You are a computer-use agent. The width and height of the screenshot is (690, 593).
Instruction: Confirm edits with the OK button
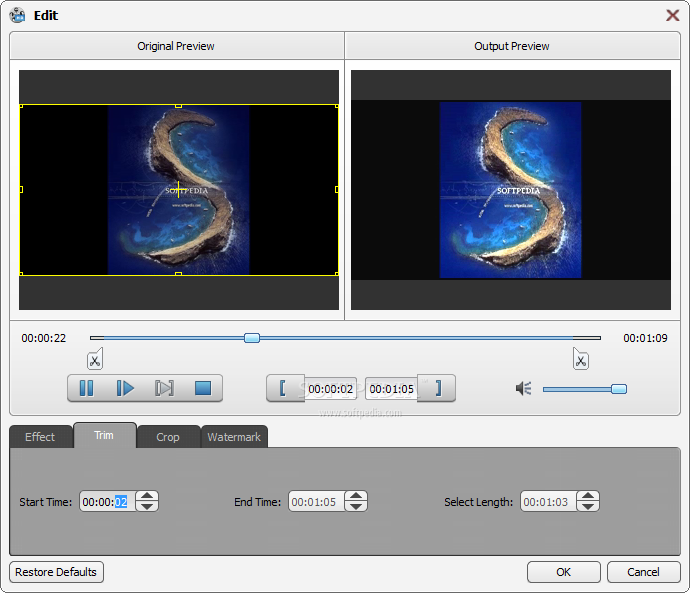pyautogui.click(x=564, y=572)
